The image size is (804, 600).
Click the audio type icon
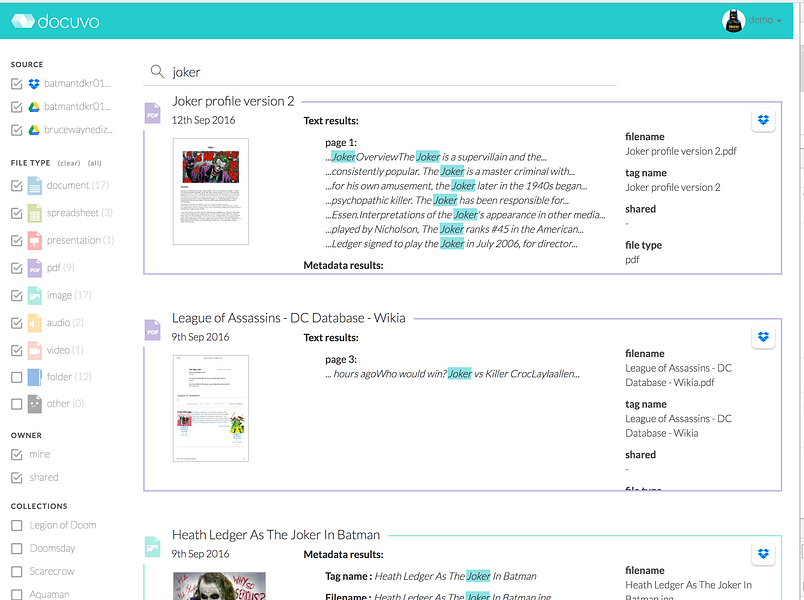[35, 323]
